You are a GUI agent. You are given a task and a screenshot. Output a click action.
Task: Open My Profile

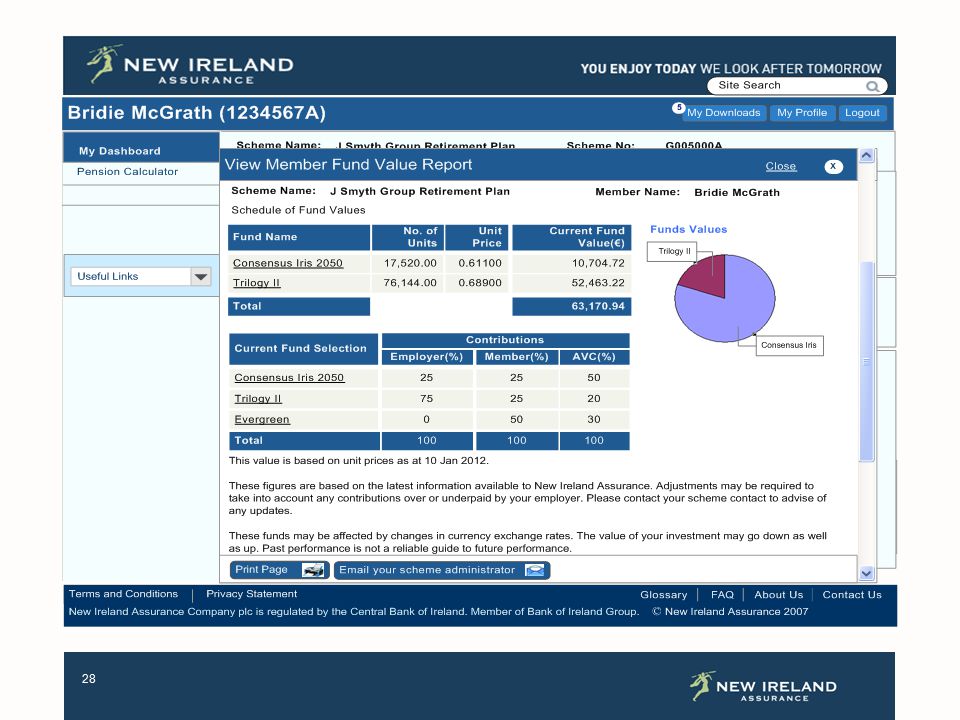tap(802, 113)
